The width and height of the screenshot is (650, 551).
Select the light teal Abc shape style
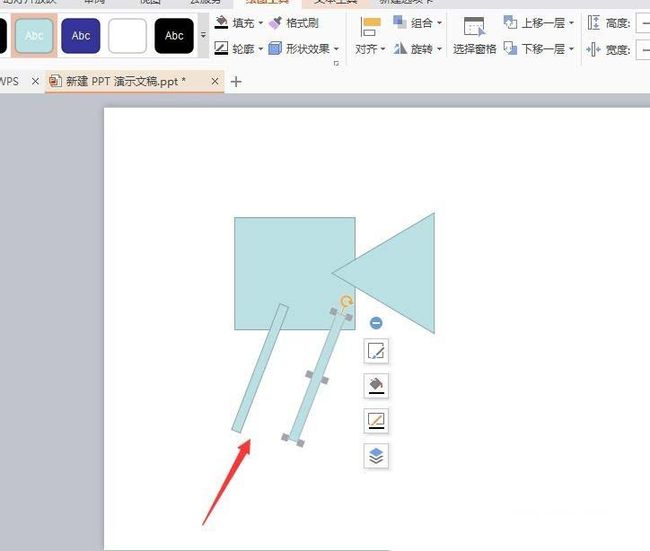34,36
